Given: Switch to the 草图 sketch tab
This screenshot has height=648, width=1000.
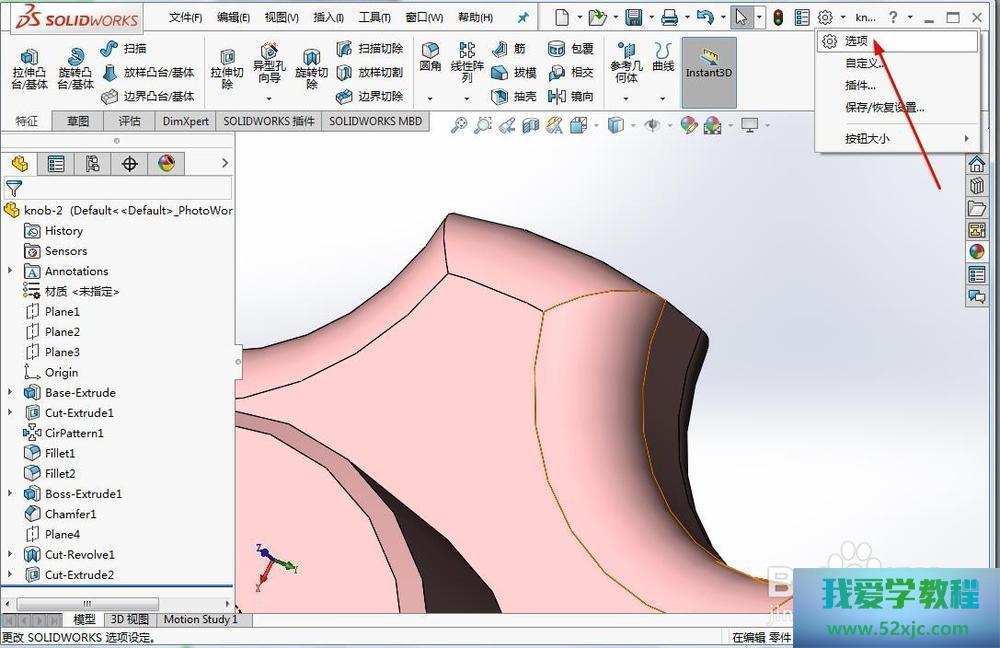Looking at the screenshot, I should pyautogui.click(x=78, y=121).
